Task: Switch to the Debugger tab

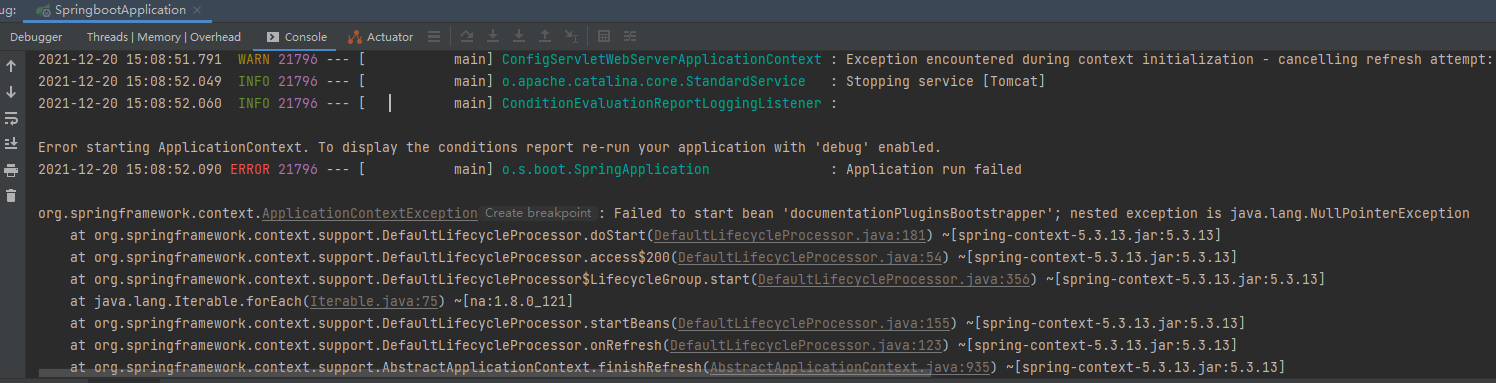Action: click(36, 37)
